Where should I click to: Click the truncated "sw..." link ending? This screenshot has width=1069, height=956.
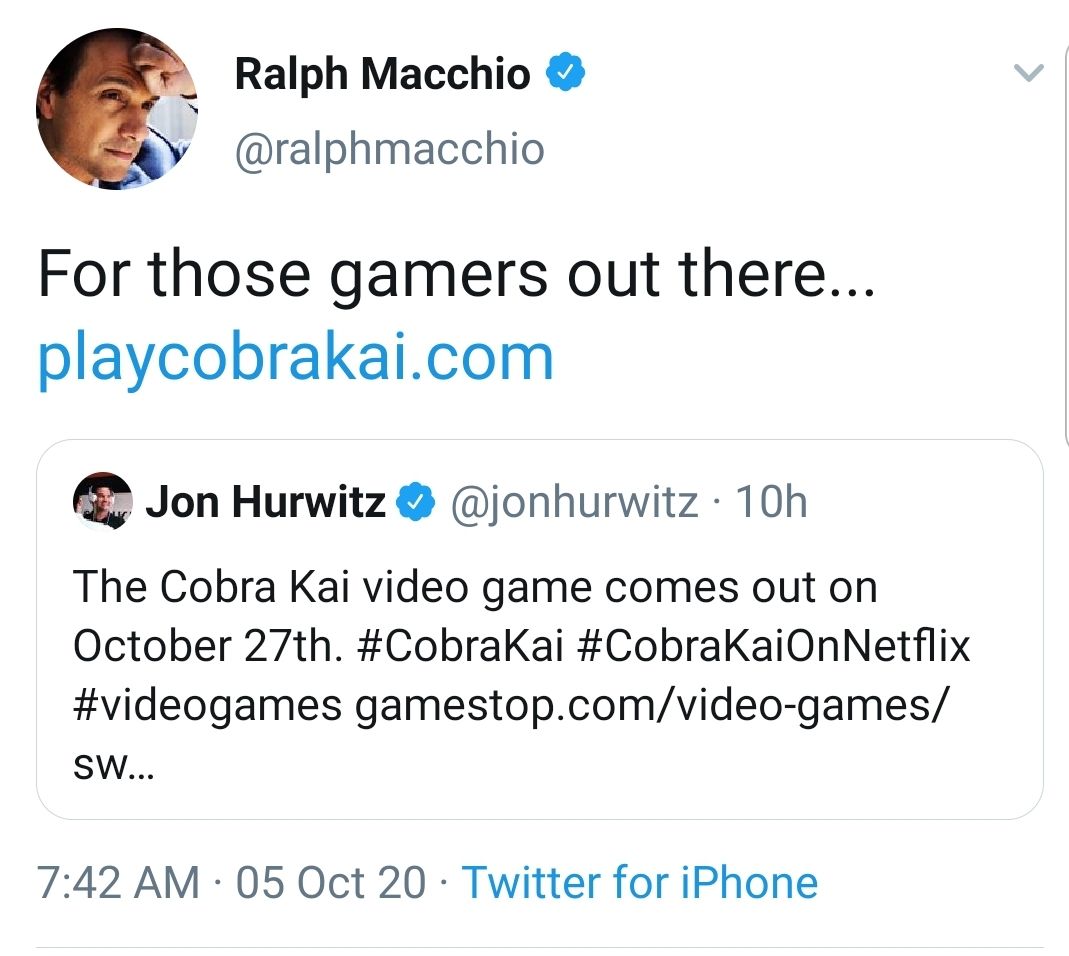click(x=112, y=766)
